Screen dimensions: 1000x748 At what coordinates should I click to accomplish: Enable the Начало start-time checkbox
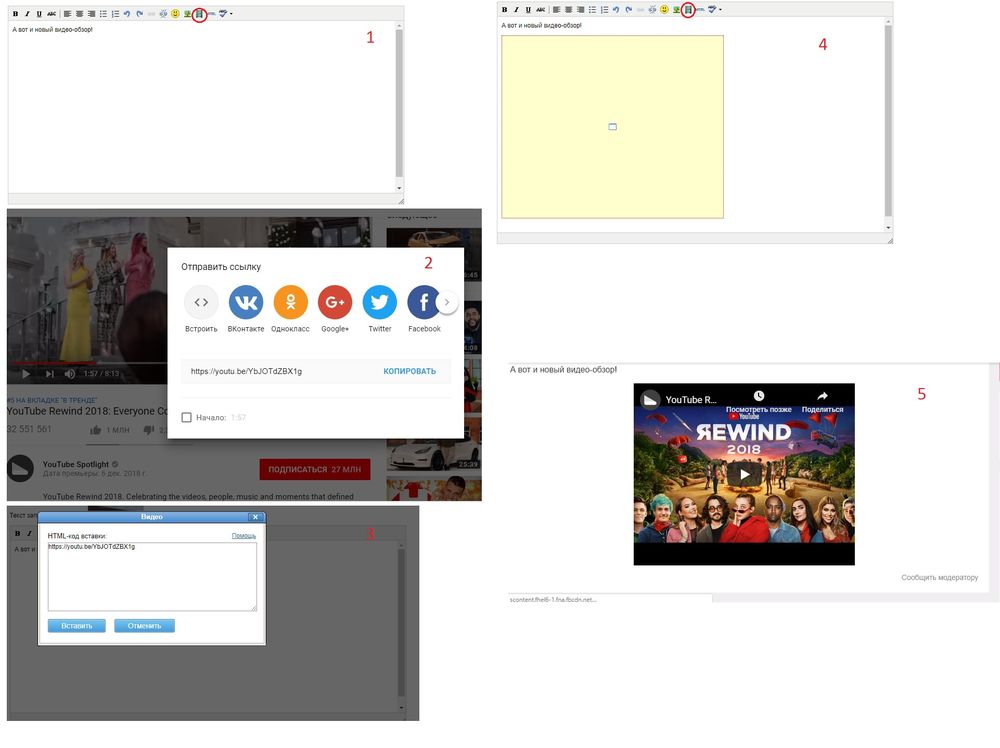[x=186, y=417]
